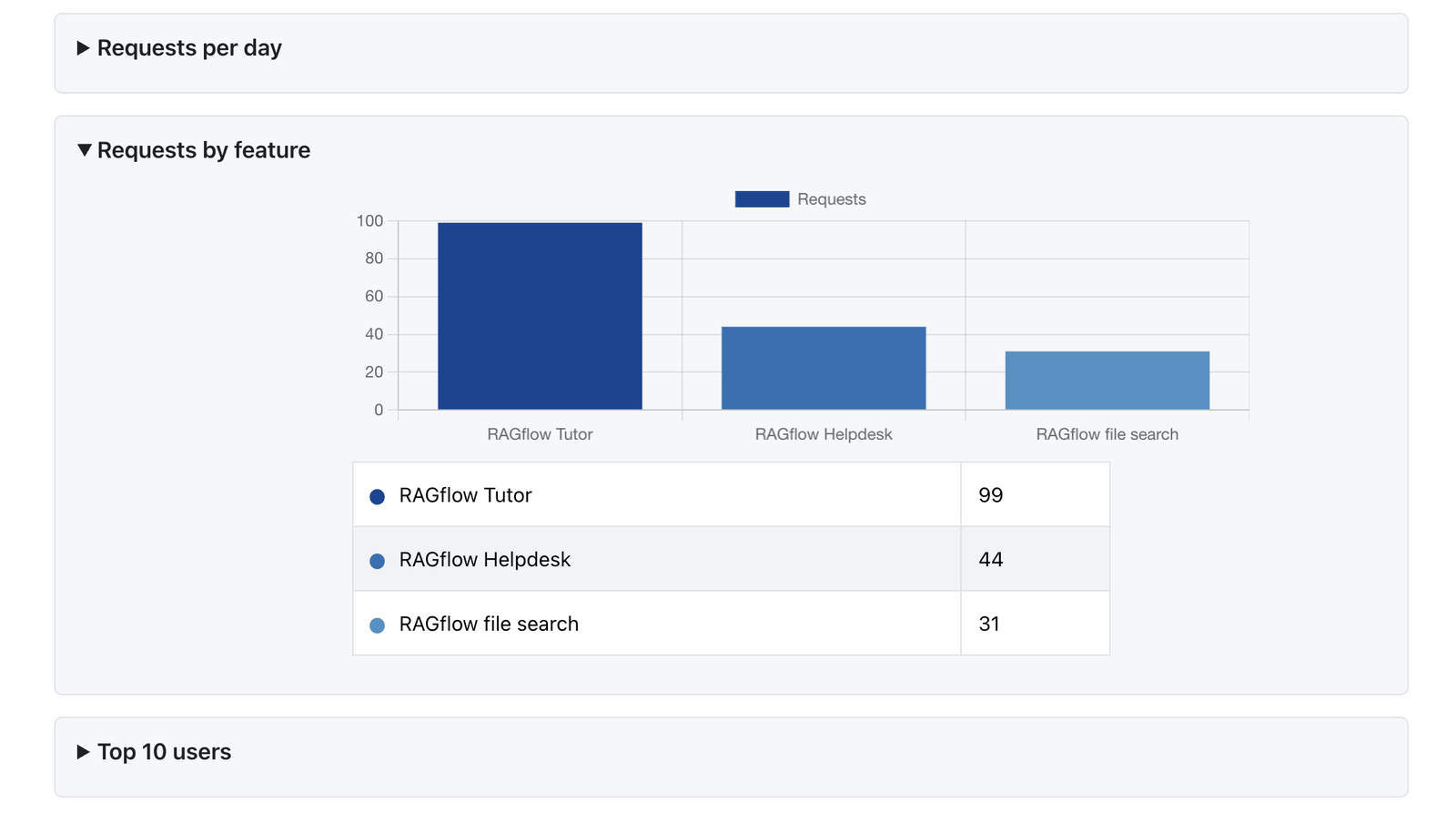Expand the Top 10 users section
The image size is (1456, 813).
click(x=155, y=752)
